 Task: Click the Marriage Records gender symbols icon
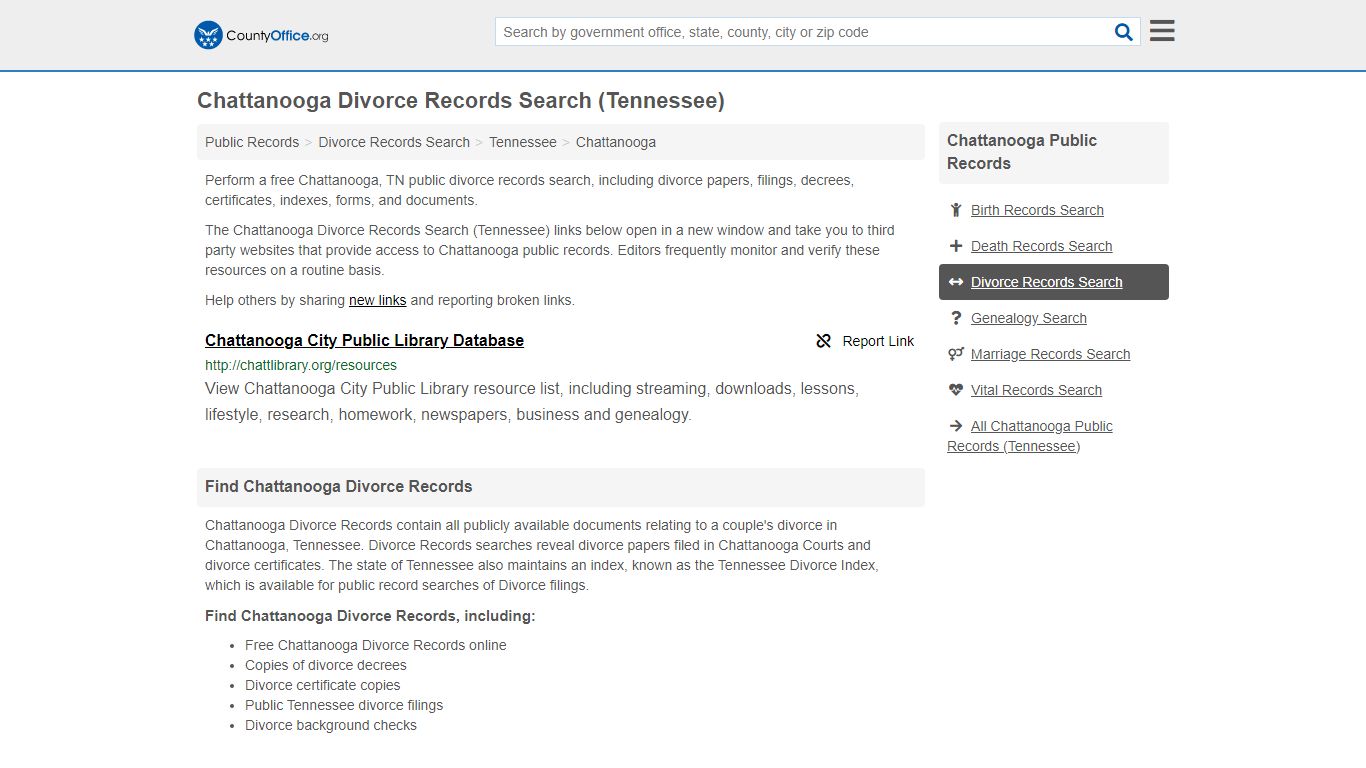[956, 354]
